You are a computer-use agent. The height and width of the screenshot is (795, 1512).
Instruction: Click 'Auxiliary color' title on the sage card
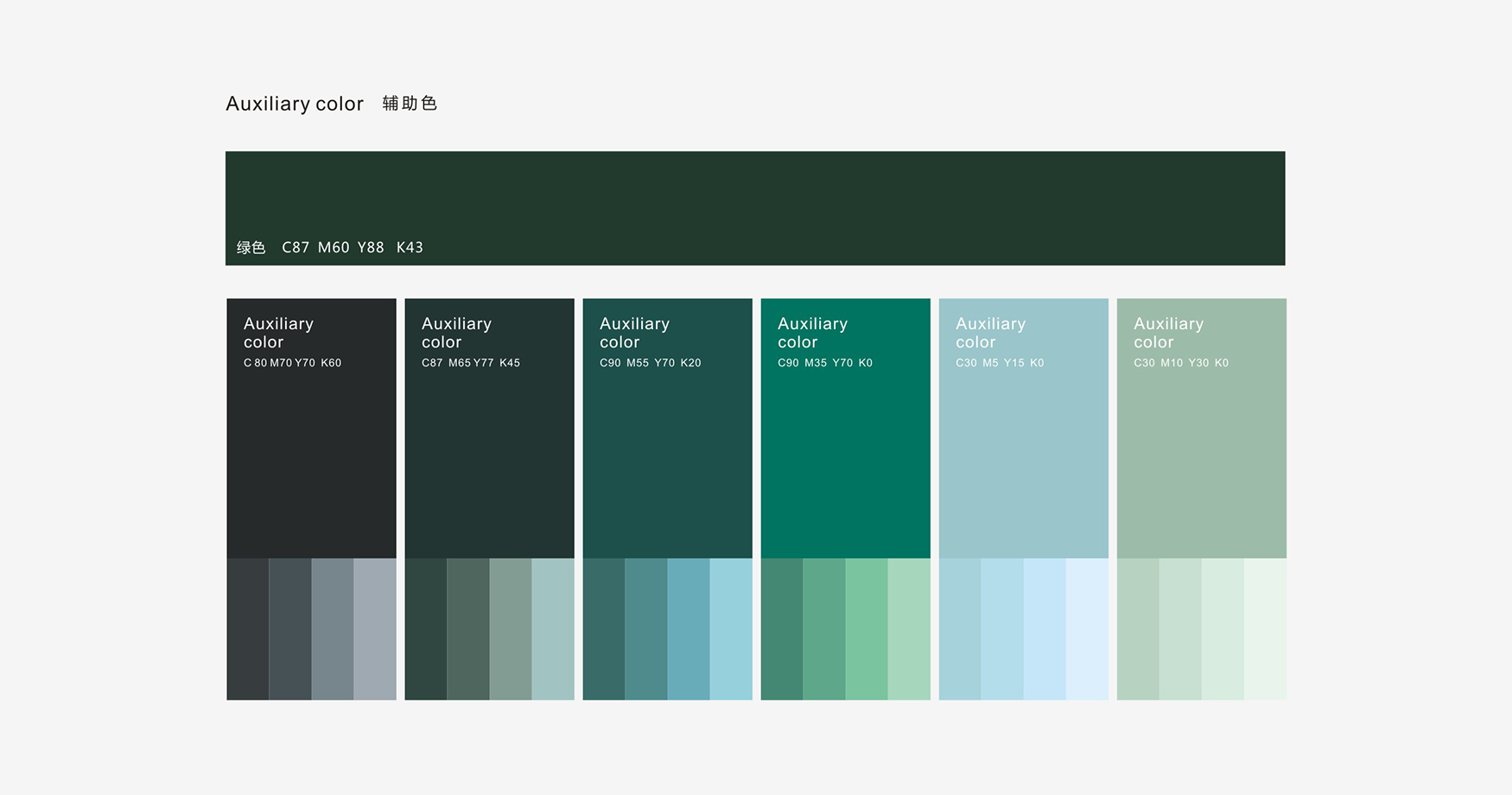pyautogui.click(x=1168, y=333)
